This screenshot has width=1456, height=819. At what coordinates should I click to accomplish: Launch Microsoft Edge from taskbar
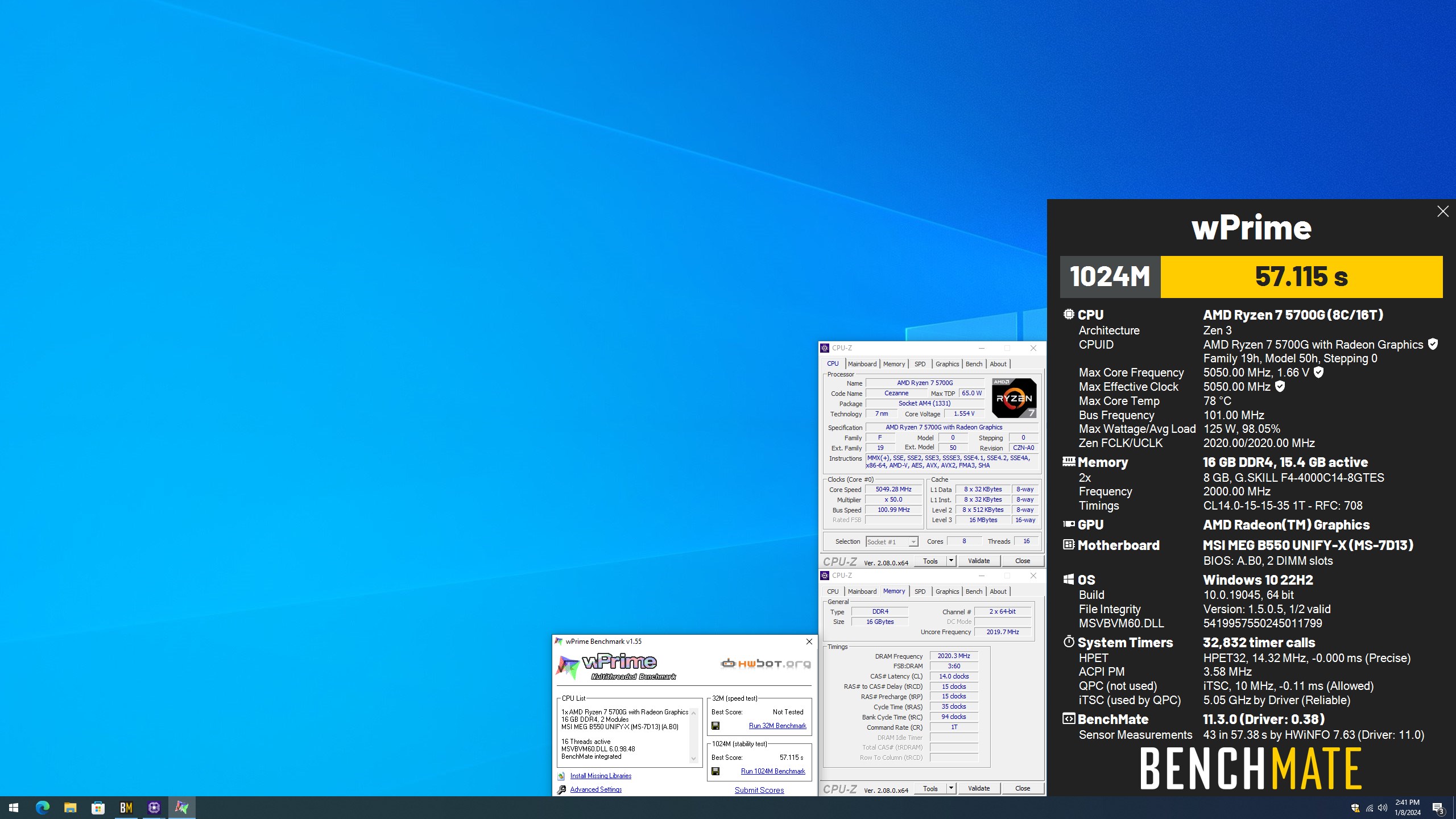click(x=42, y=808)
